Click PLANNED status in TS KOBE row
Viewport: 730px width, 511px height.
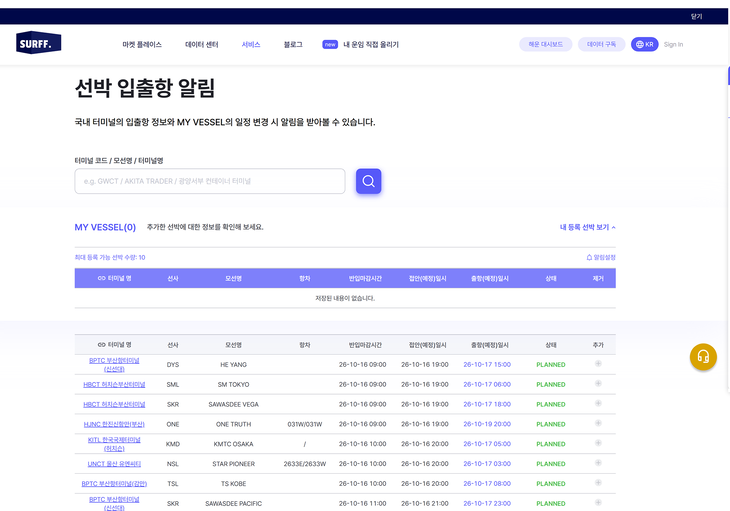[551, 484]
